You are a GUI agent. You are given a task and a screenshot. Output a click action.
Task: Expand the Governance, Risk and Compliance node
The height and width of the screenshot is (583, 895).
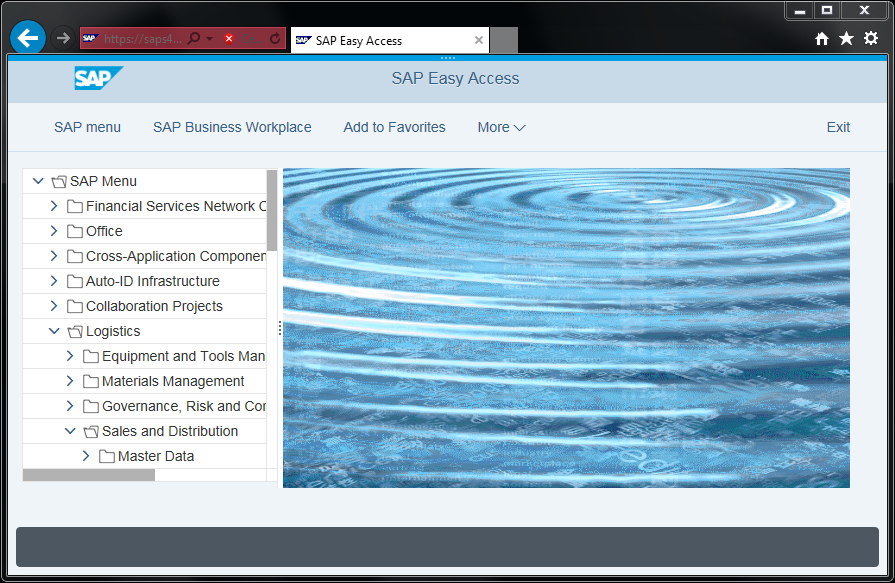coord(70,406)
